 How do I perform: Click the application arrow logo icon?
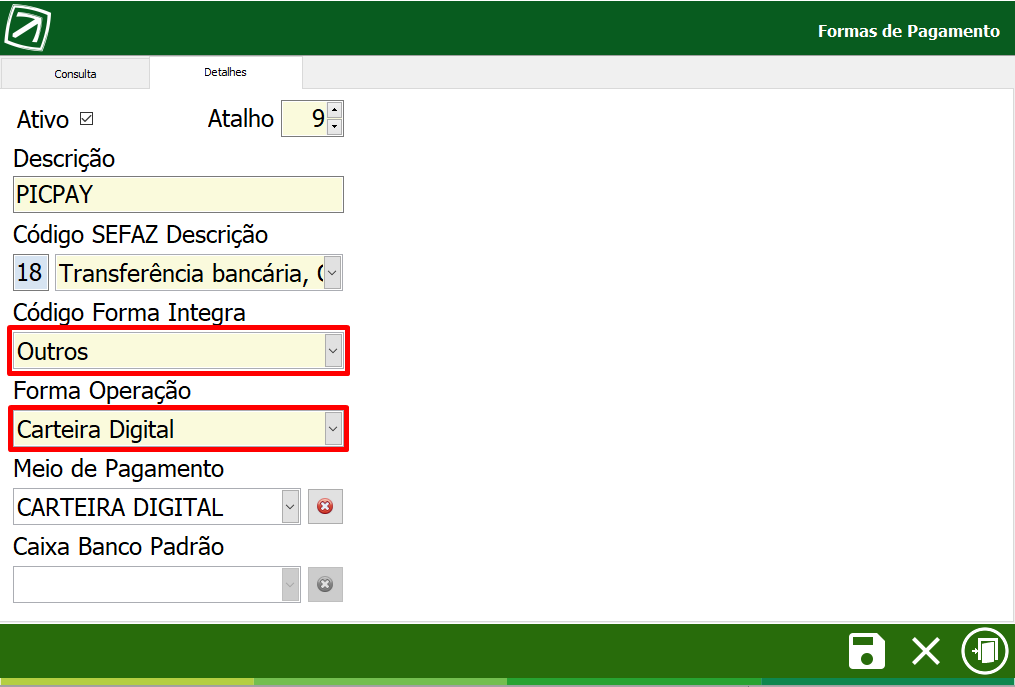(x=27, y=27)
